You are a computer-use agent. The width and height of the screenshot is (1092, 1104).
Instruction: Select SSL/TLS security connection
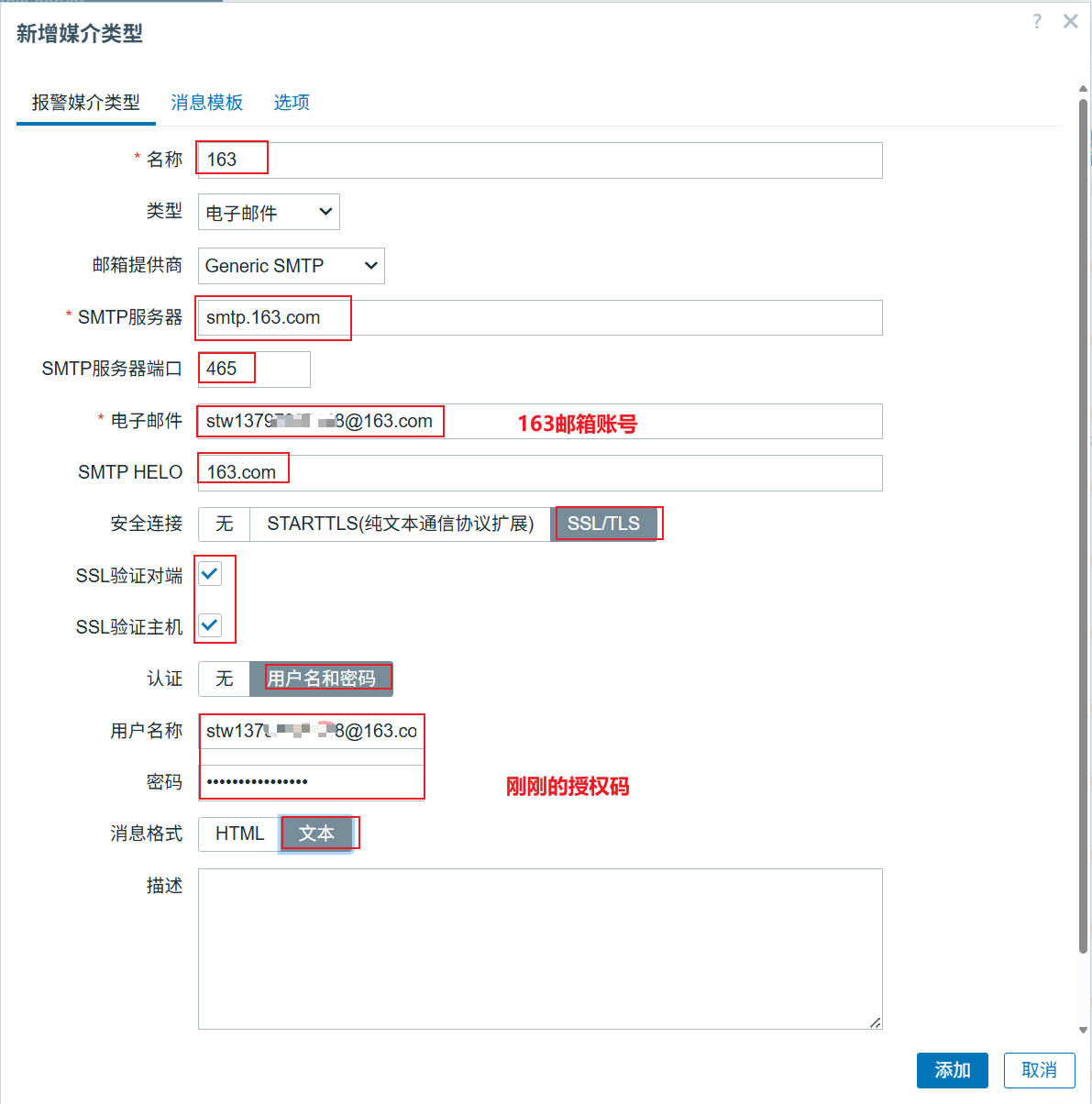click(x=603, y=524)
